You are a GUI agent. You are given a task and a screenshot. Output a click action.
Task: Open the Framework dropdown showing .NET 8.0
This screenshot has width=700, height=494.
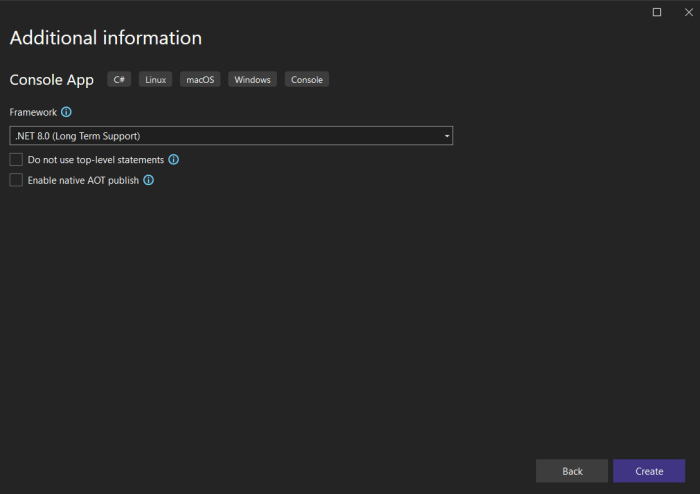(x=231, y=136)
